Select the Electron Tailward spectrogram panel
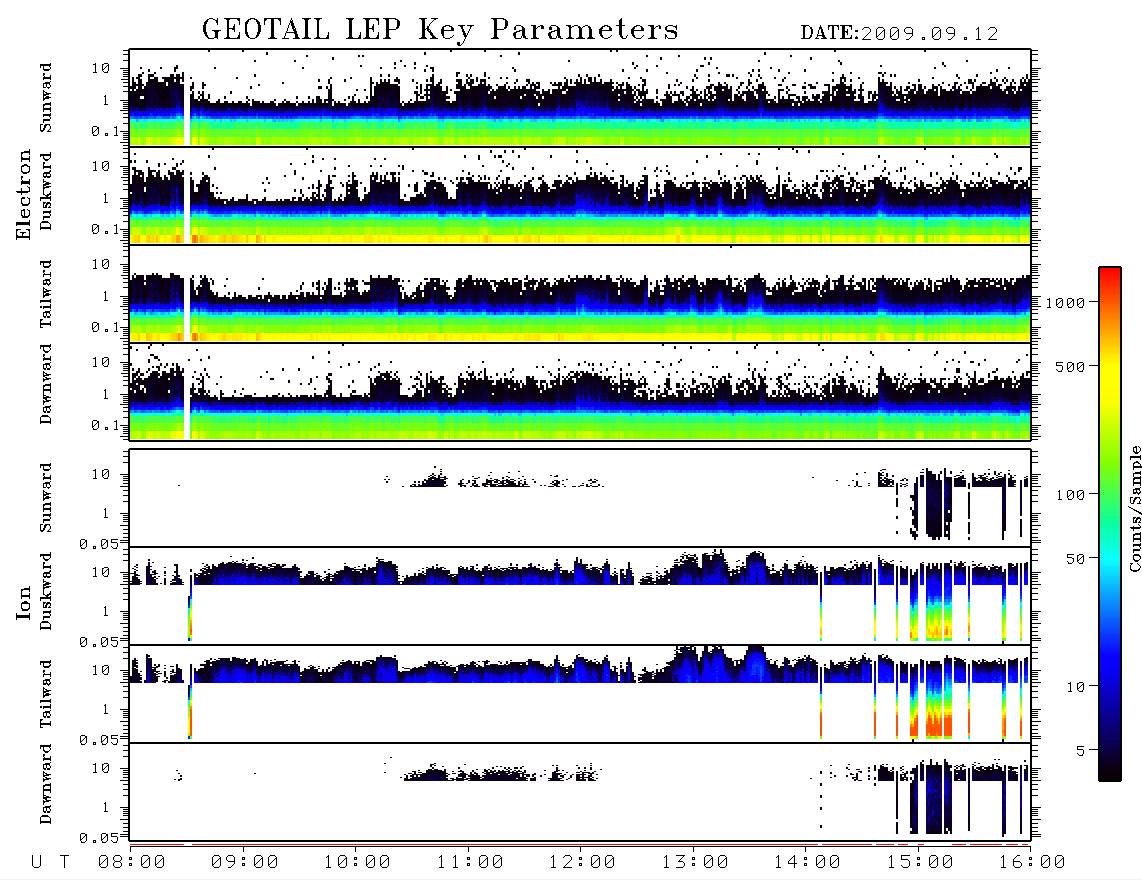 click(x=580, y=294)
